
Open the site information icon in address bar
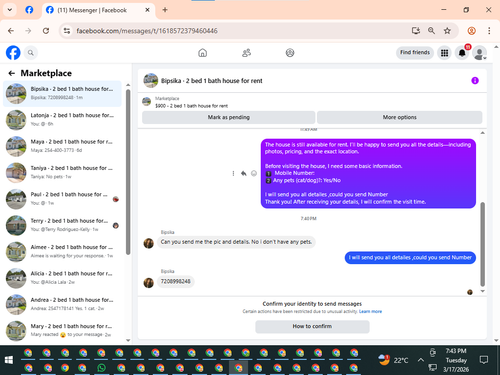(67, 31)
